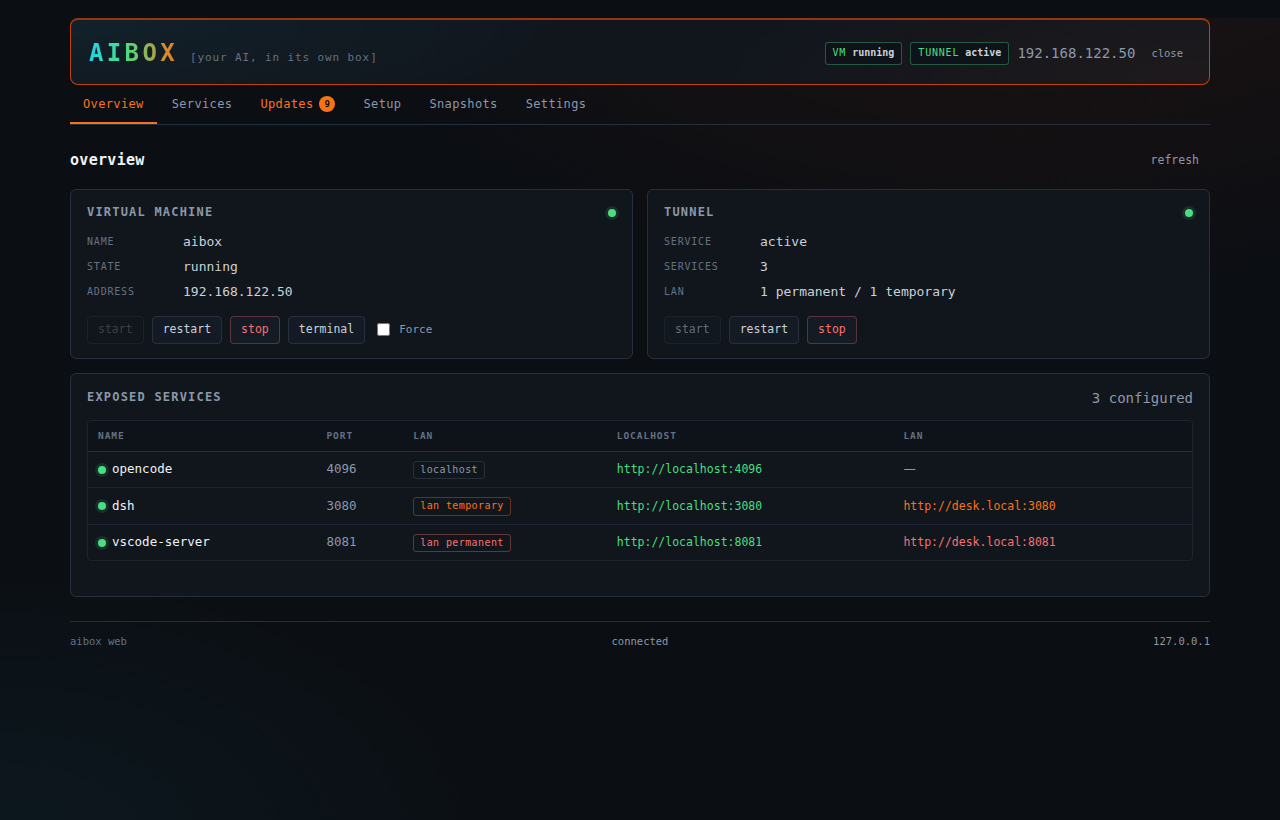This screenshot has width=1280, height=820.
Task: Click the 1 permanent / 1 temporary value
Action: (x=857, y=292)
